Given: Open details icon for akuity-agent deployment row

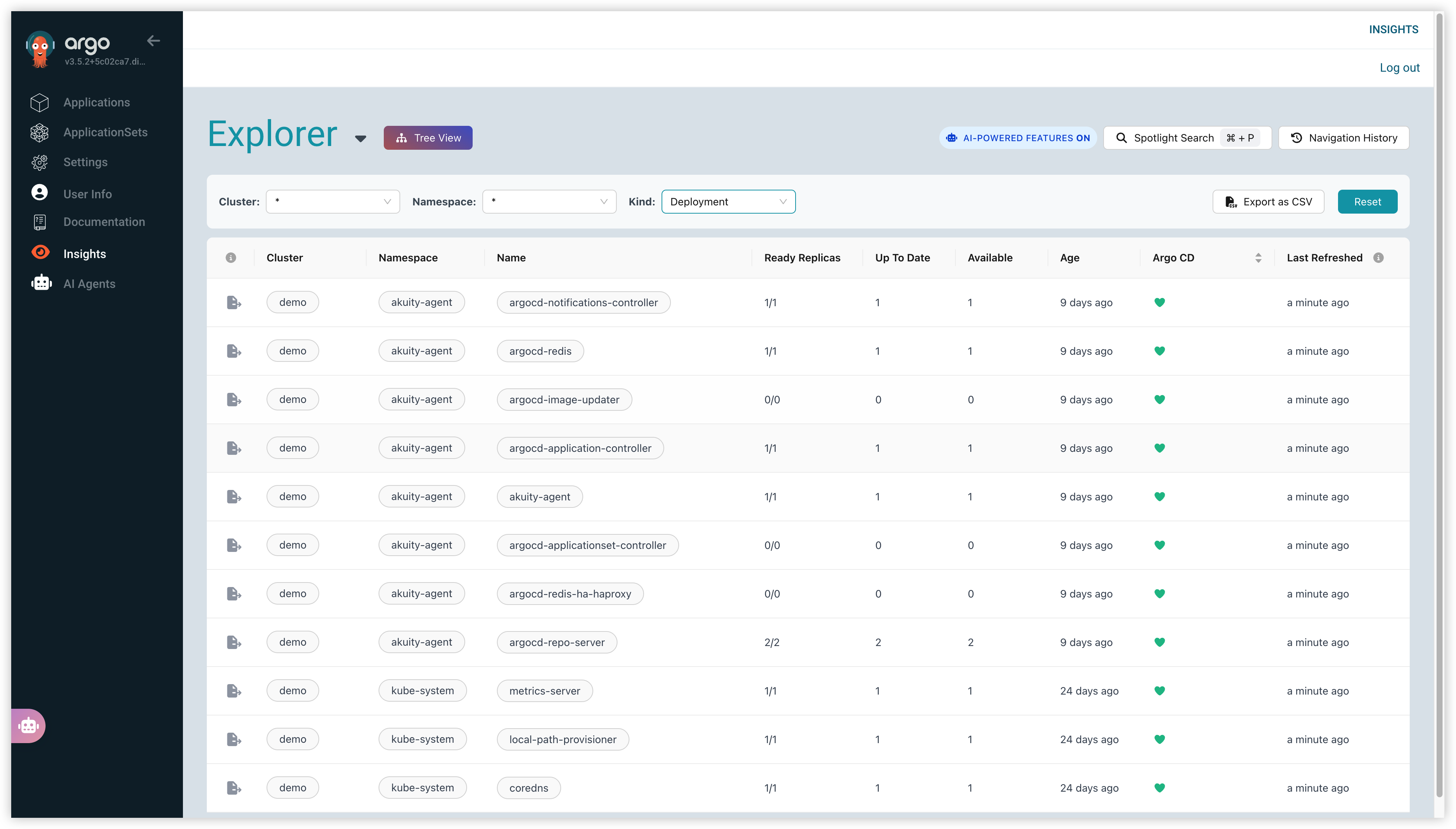Looking at the screenshot, I should [234, 497].
